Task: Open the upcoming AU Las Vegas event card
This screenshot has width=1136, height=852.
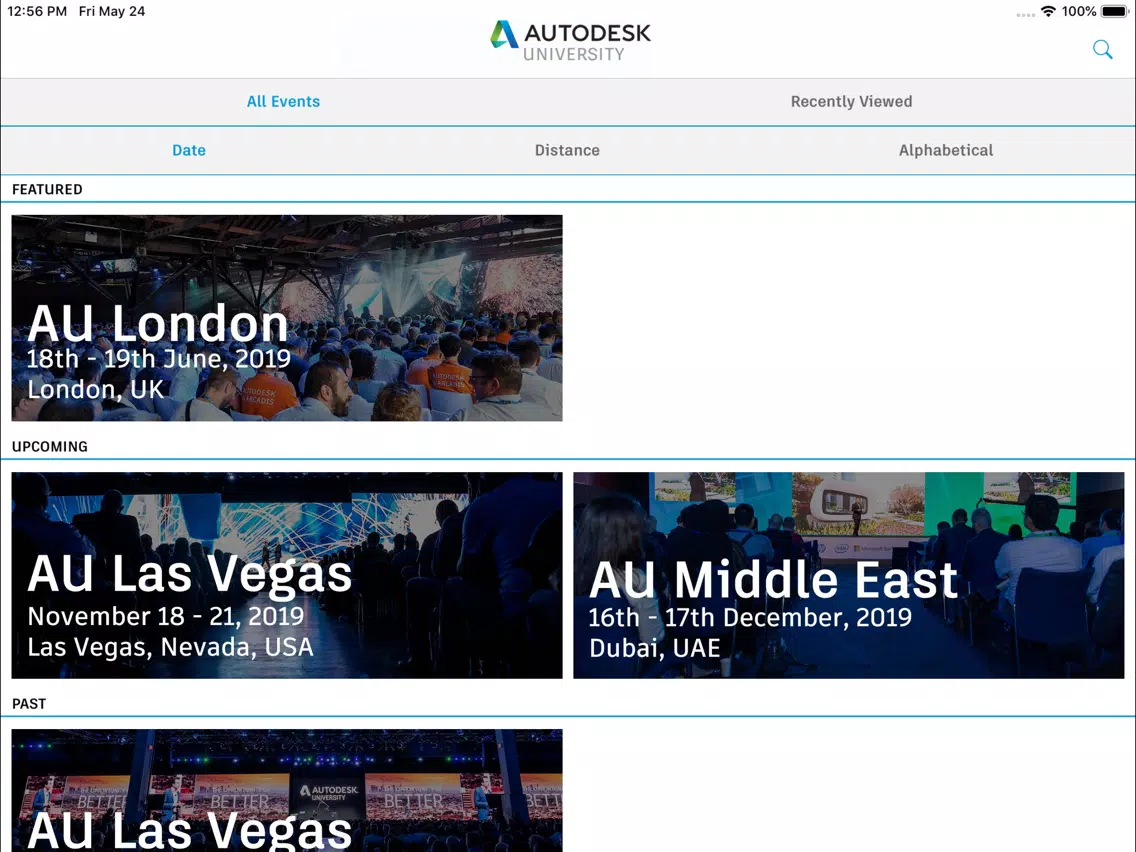Action: [x=287, y=575]
